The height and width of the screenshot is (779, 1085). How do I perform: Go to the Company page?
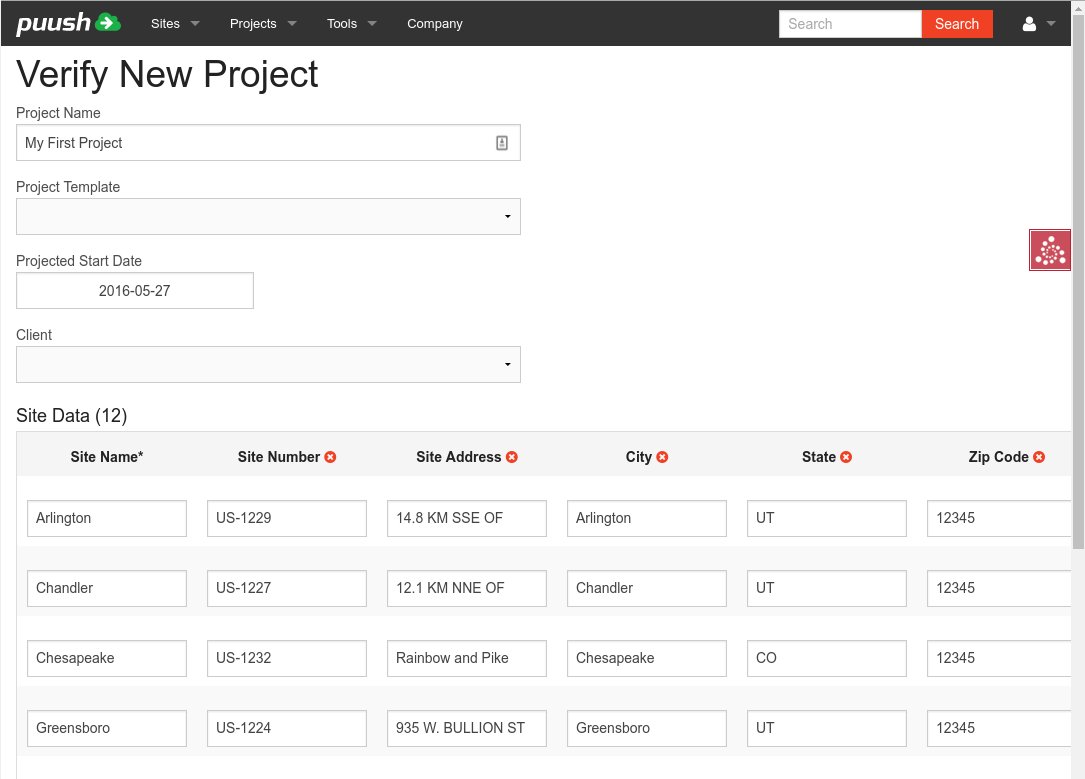[434, 24]
